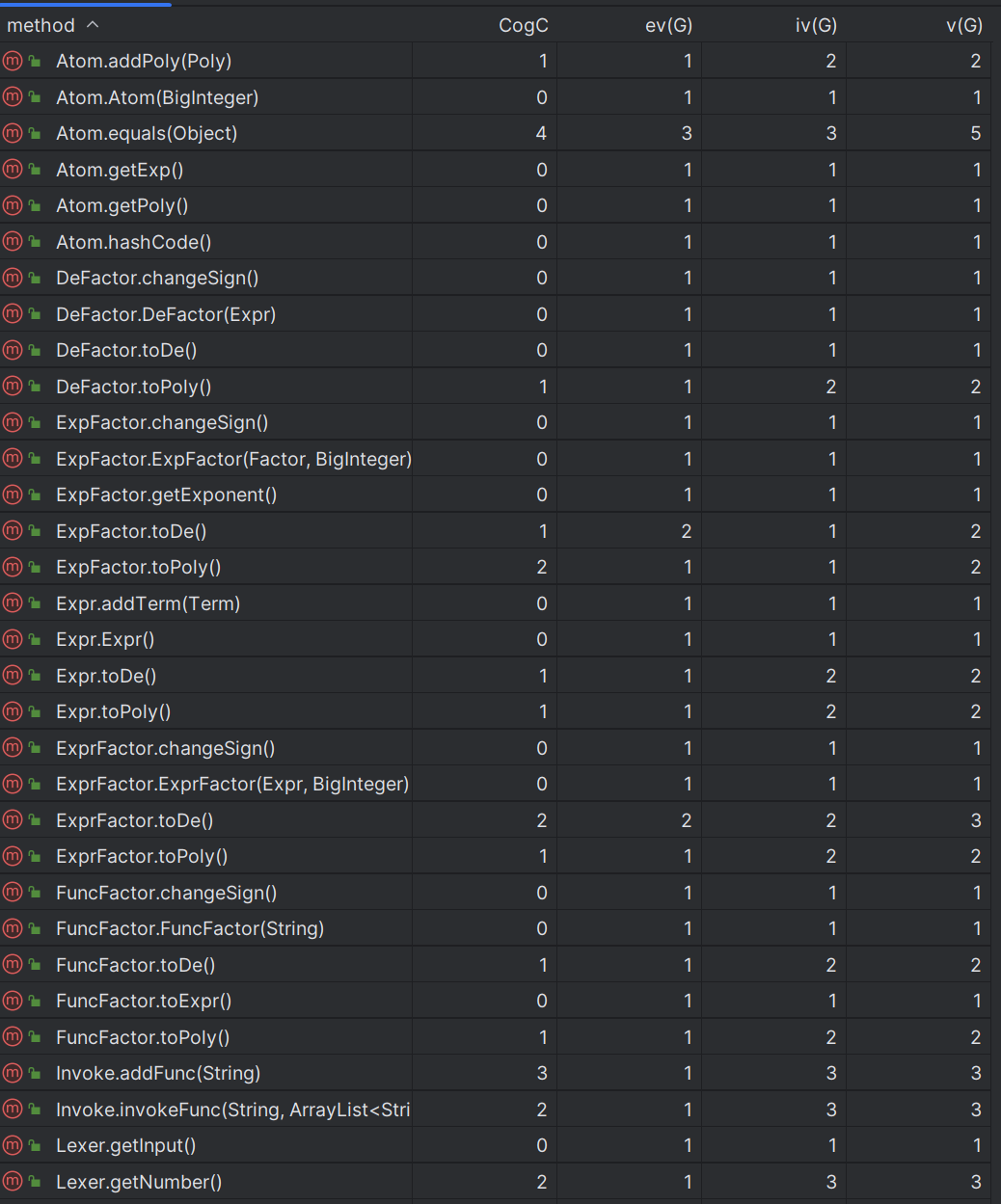This screenshot has width=1001, height=1204.
Task: Sort by the ev(G) column header
Action: (668, 25)
